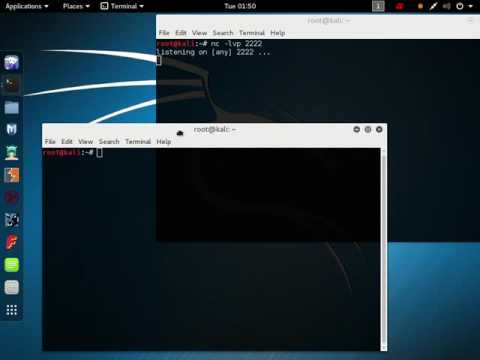Click the dark red dock icon below Burp Suite

pos(12,197)
